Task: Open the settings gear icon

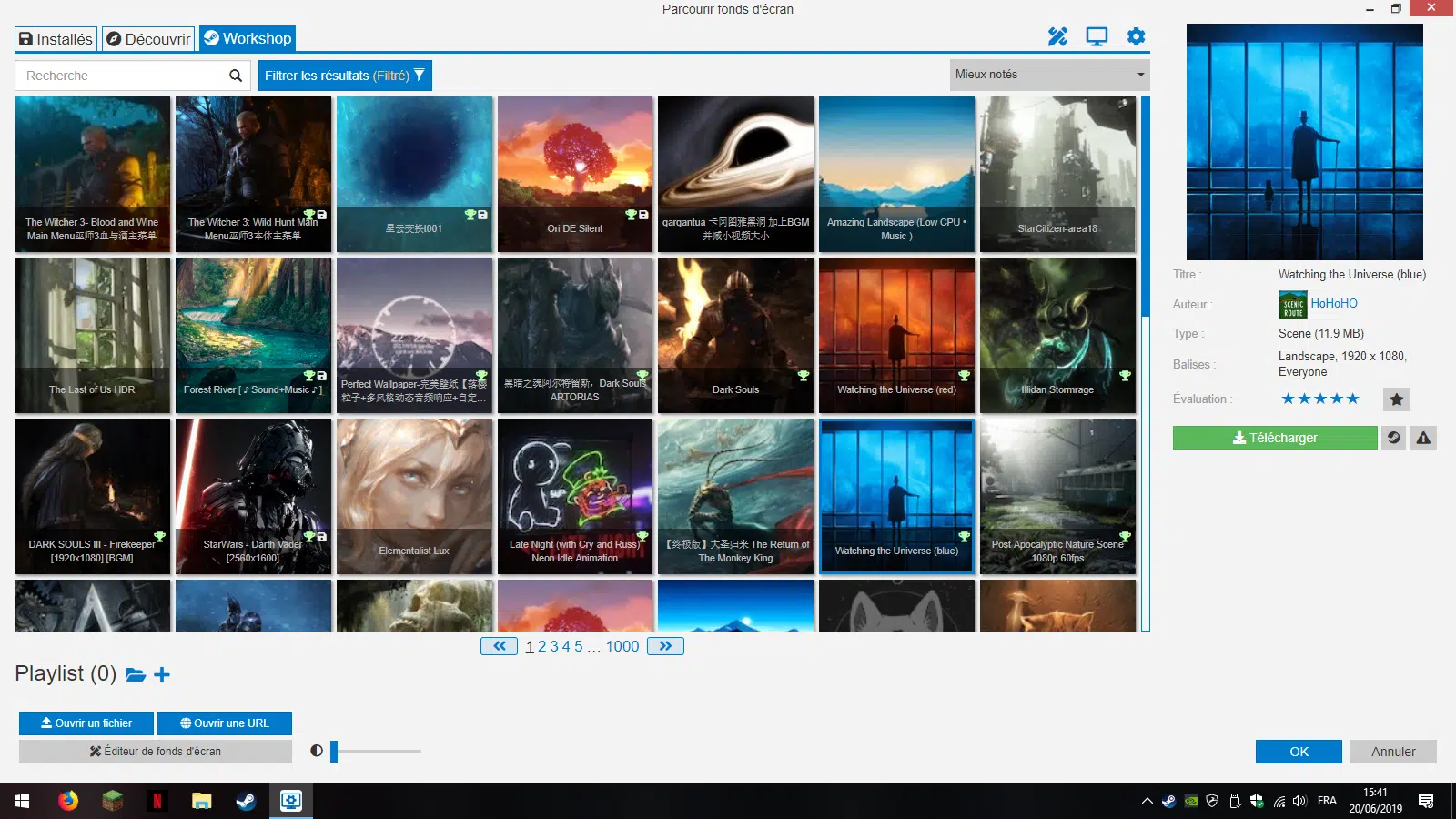Action: (1136, 37)
